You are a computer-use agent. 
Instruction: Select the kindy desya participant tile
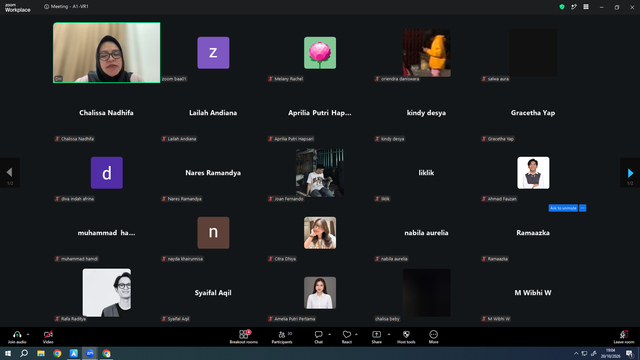pyautogui.click(x=427, y=113)
